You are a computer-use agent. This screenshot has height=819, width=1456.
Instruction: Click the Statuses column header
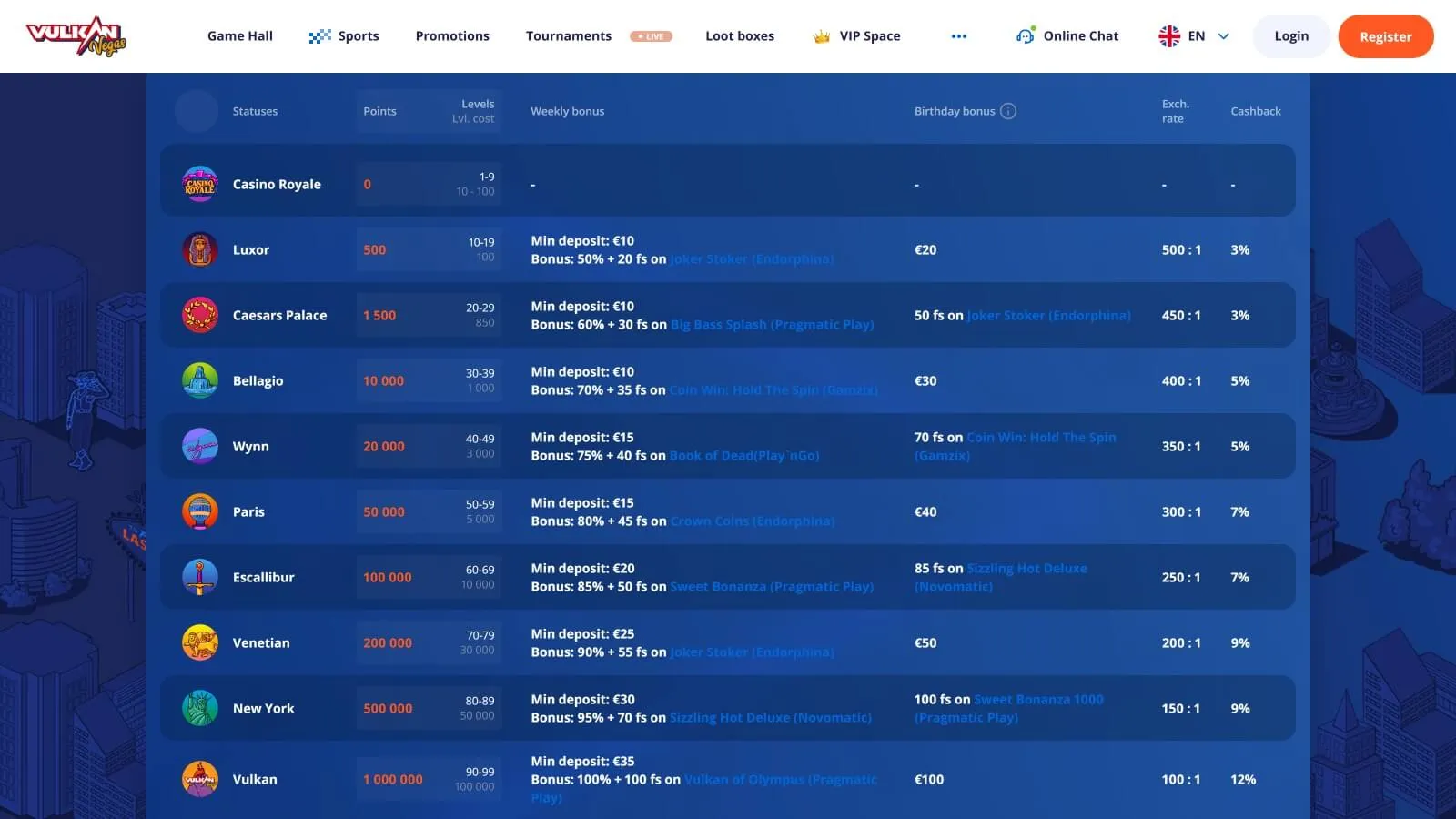click(x=255, y=111)
